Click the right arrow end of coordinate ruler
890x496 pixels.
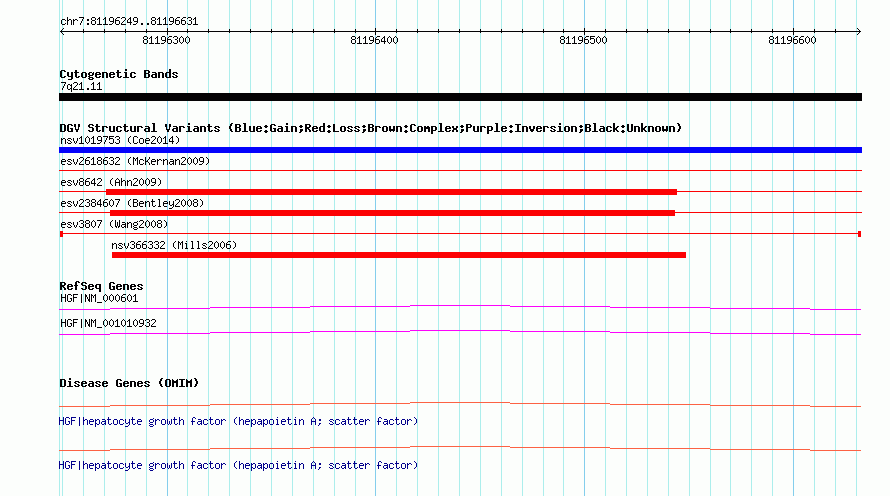pos(858,31)
